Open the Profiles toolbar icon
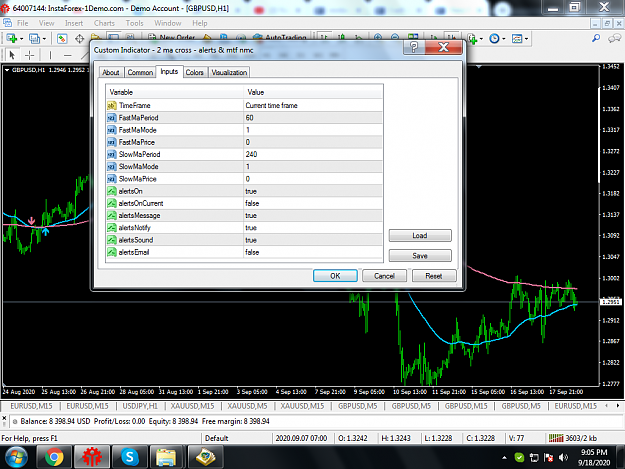This screenshot has width=625, height=469. (x=34, y=39)
